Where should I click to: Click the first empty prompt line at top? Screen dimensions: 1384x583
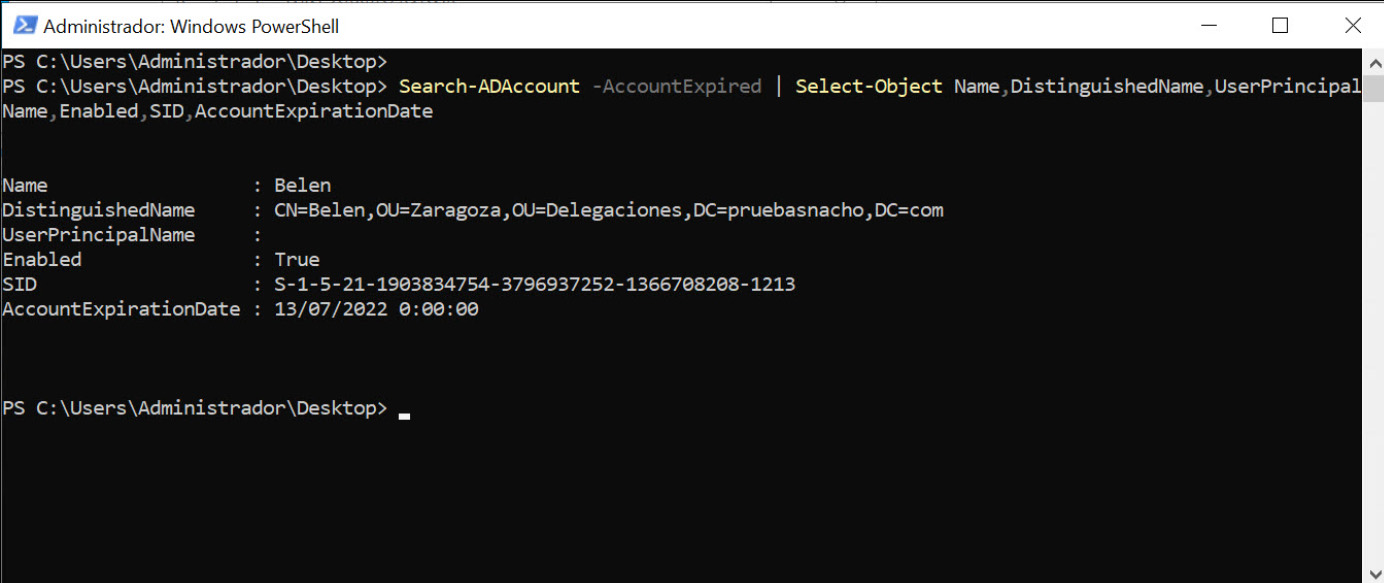click(x=194, y=62)
